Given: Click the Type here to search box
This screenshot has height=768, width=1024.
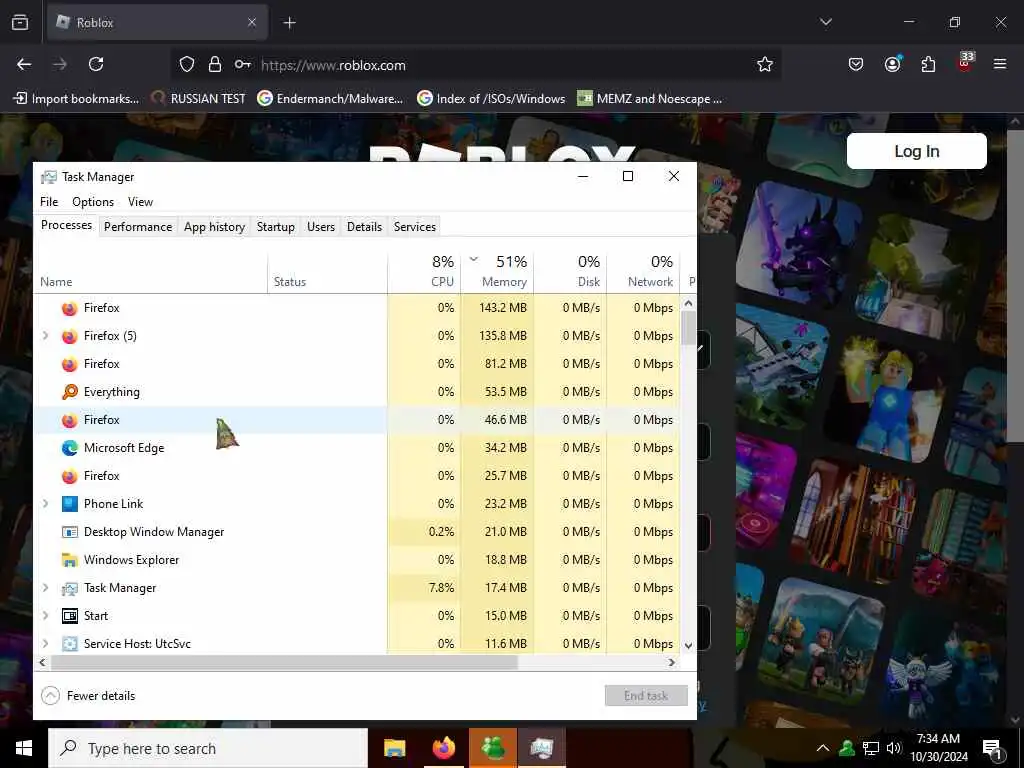Looking at the screenshot, I should coord(208,748).
